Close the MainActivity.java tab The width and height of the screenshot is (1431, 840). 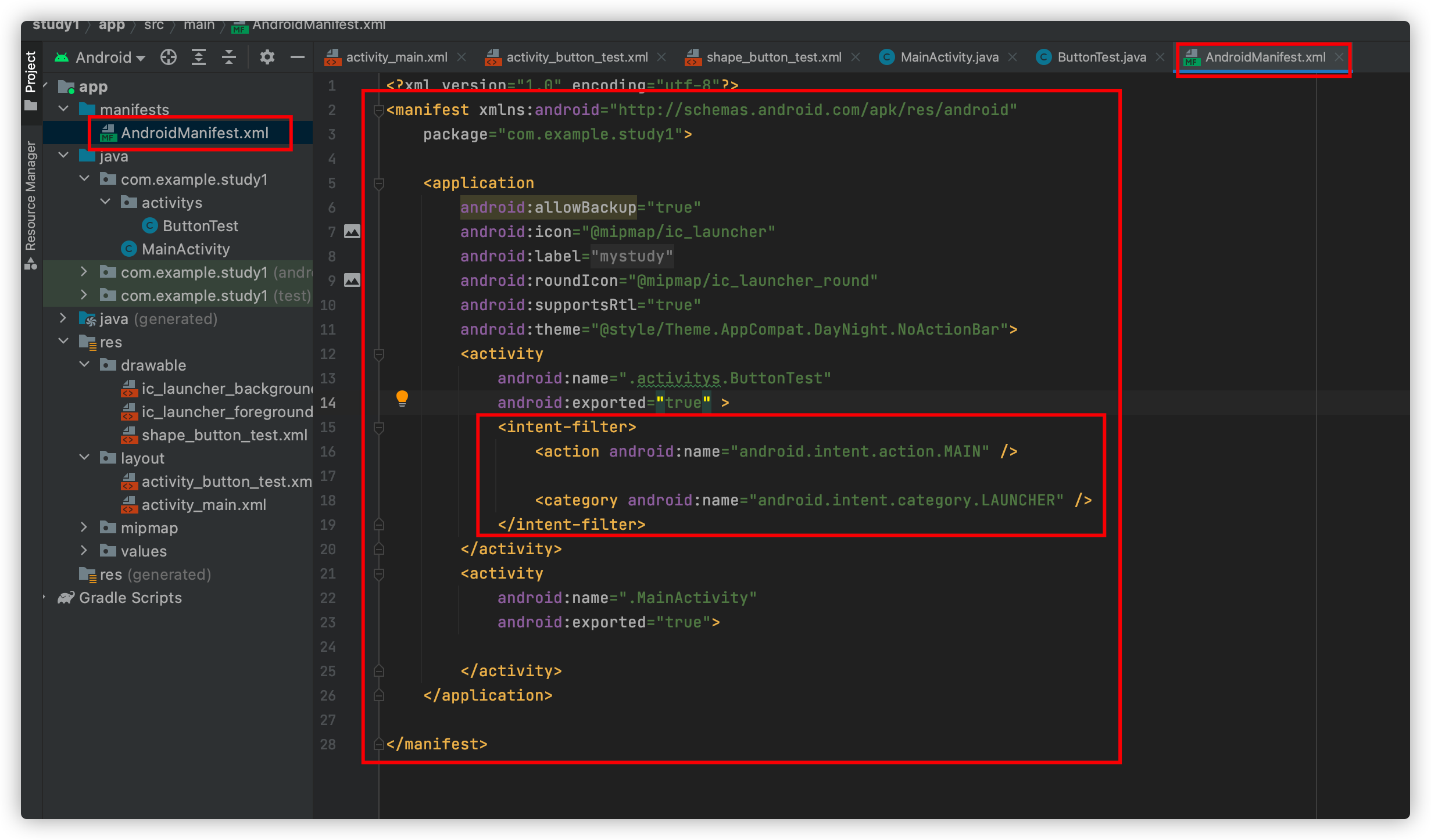[1013, 57]
